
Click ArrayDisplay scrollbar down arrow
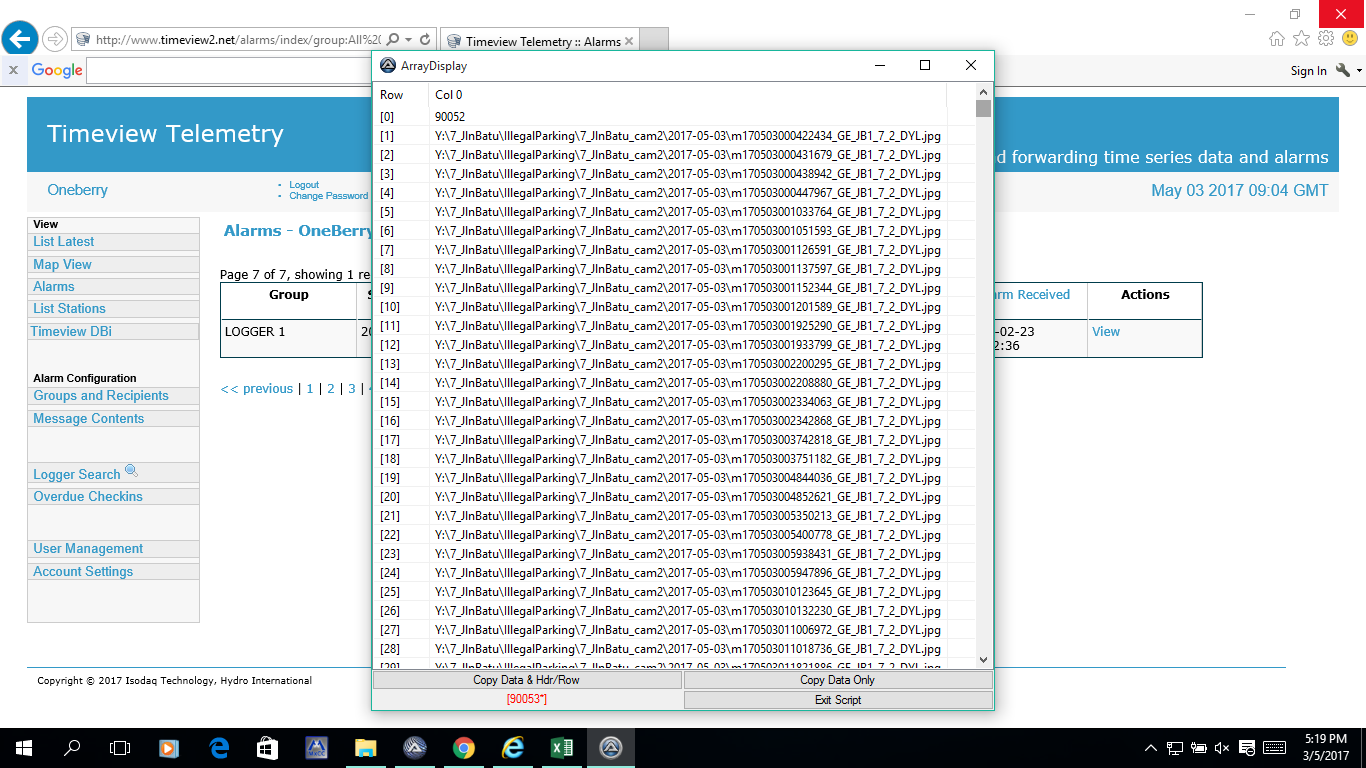tap(983, 659)
